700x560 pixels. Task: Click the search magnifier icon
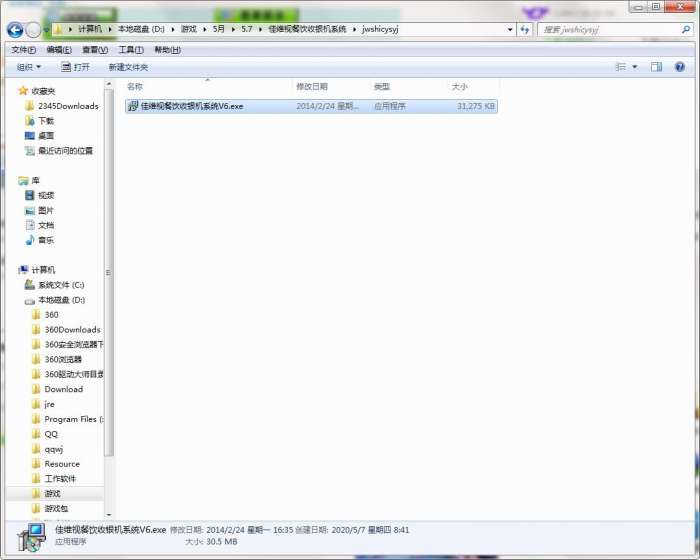[686, 29]
